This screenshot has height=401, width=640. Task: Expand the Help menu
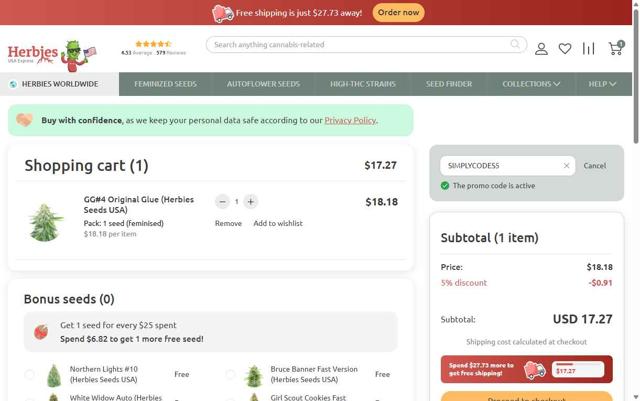(602, 84)
